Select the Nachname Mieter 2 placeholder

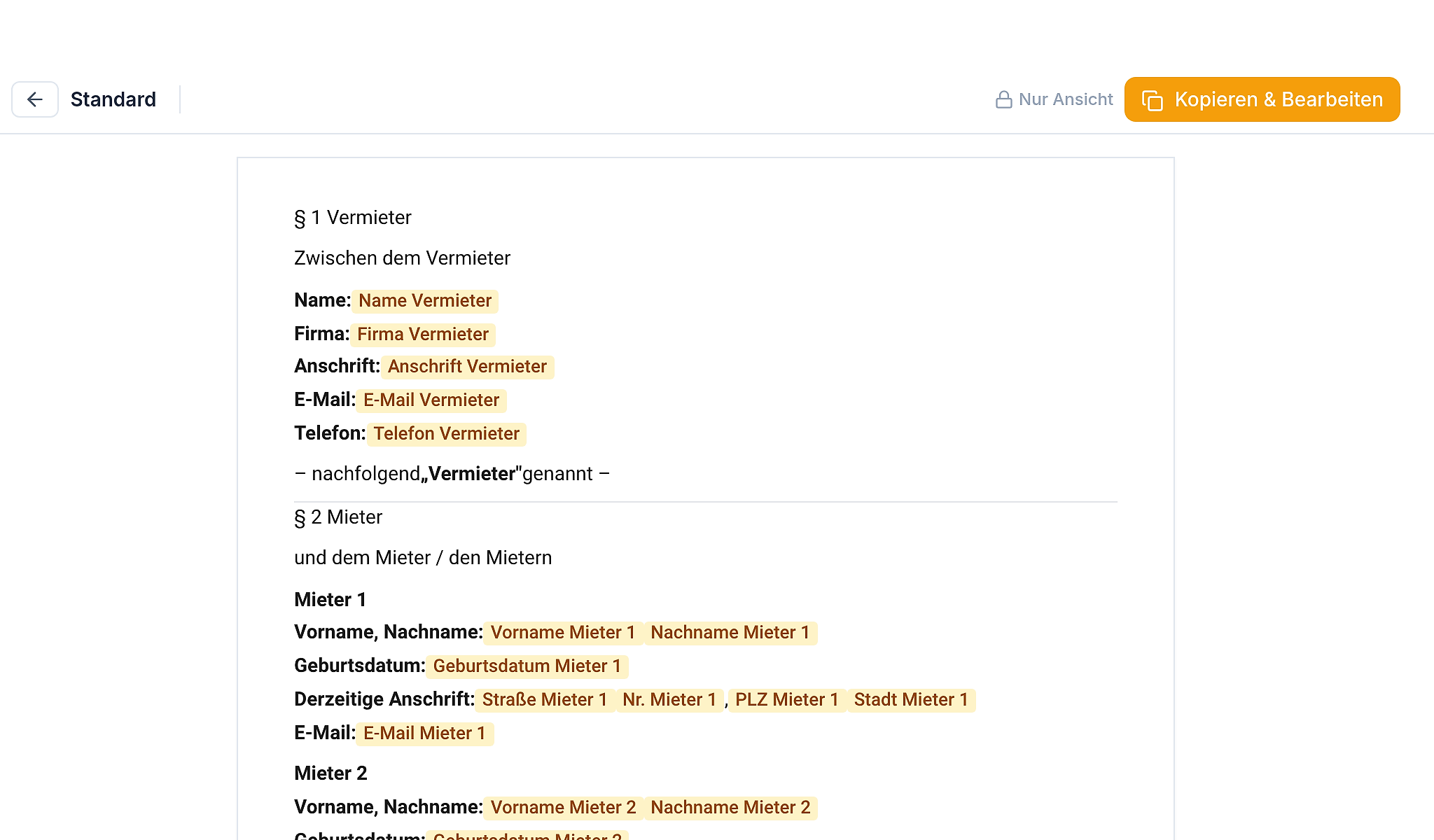pyautogui.click(x=730, y=808)
